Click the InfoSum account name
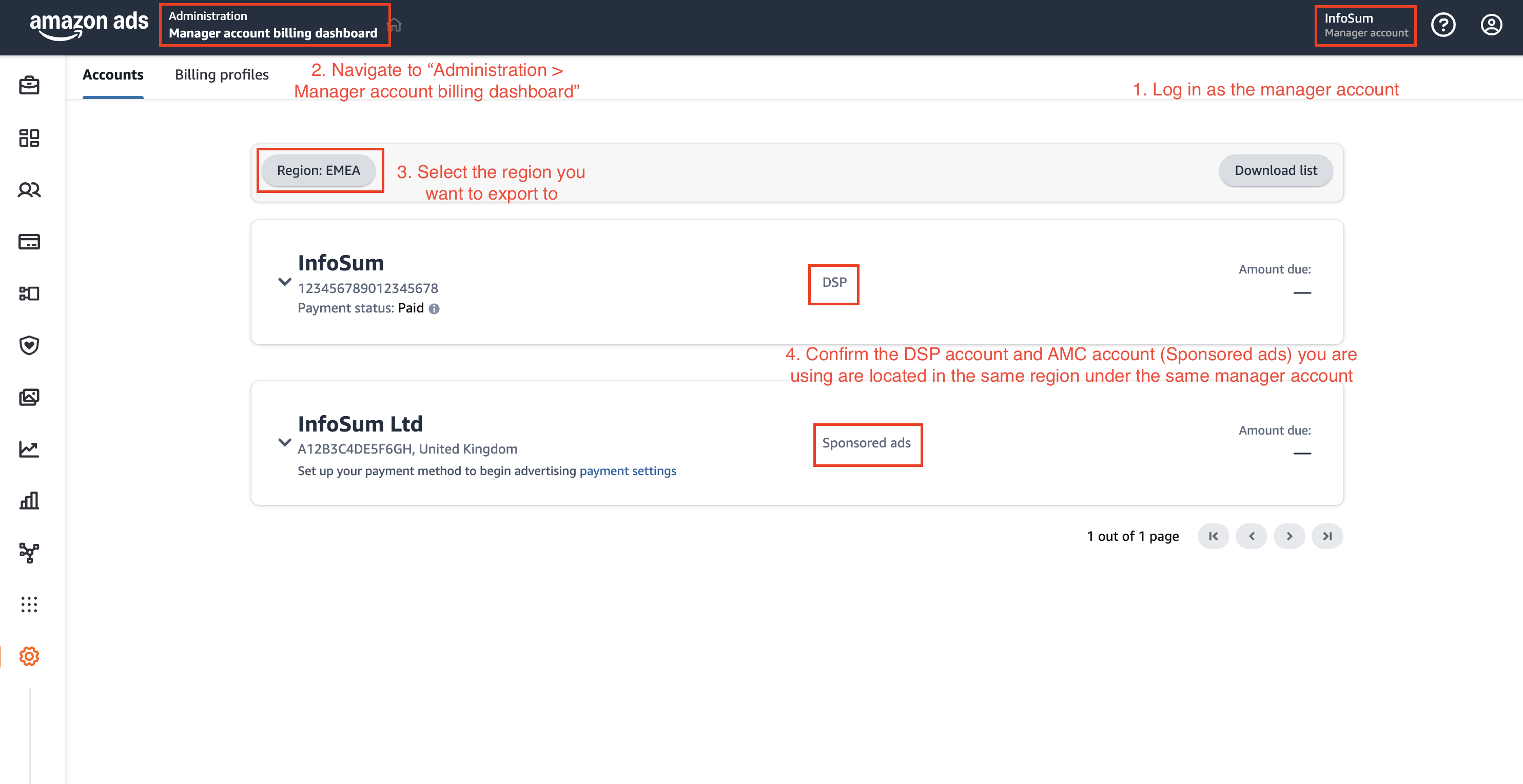The image size is (1523, 784). 341,263
